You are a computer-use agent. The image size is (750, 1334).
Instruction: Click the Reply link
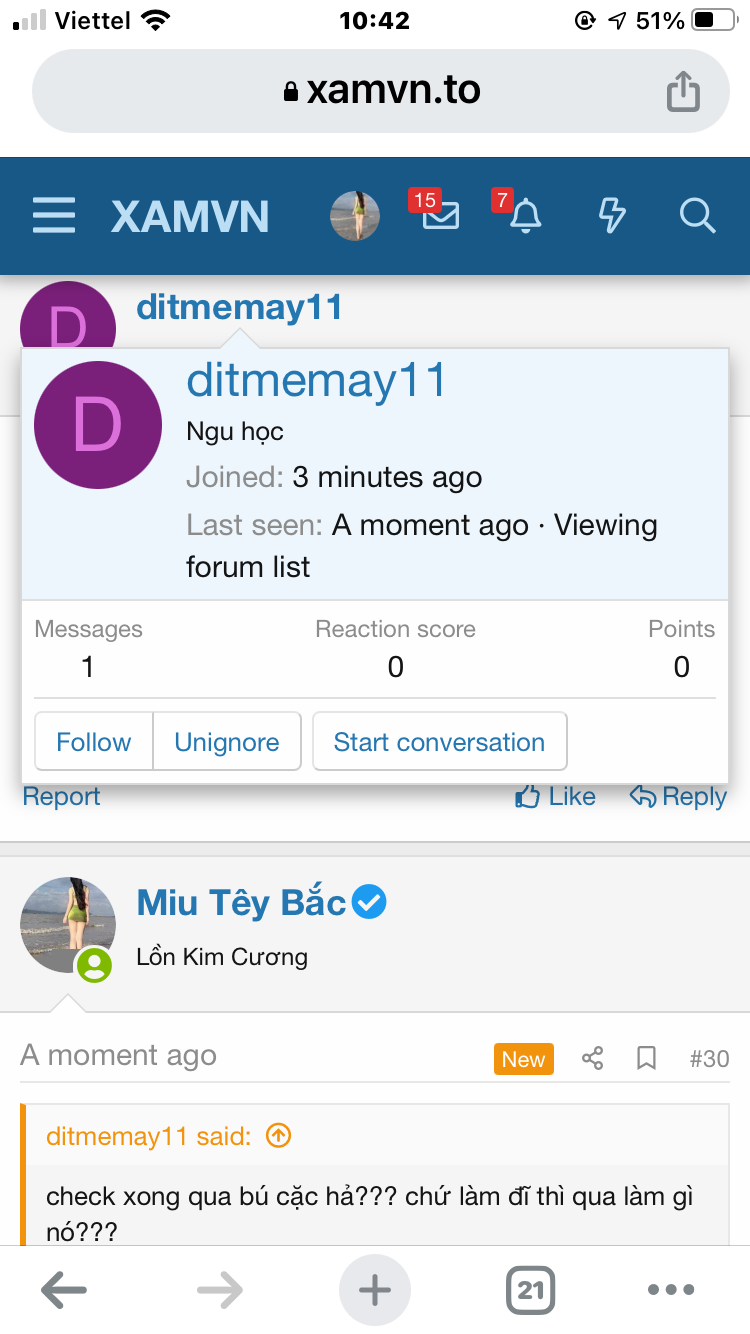coord(678,797)
